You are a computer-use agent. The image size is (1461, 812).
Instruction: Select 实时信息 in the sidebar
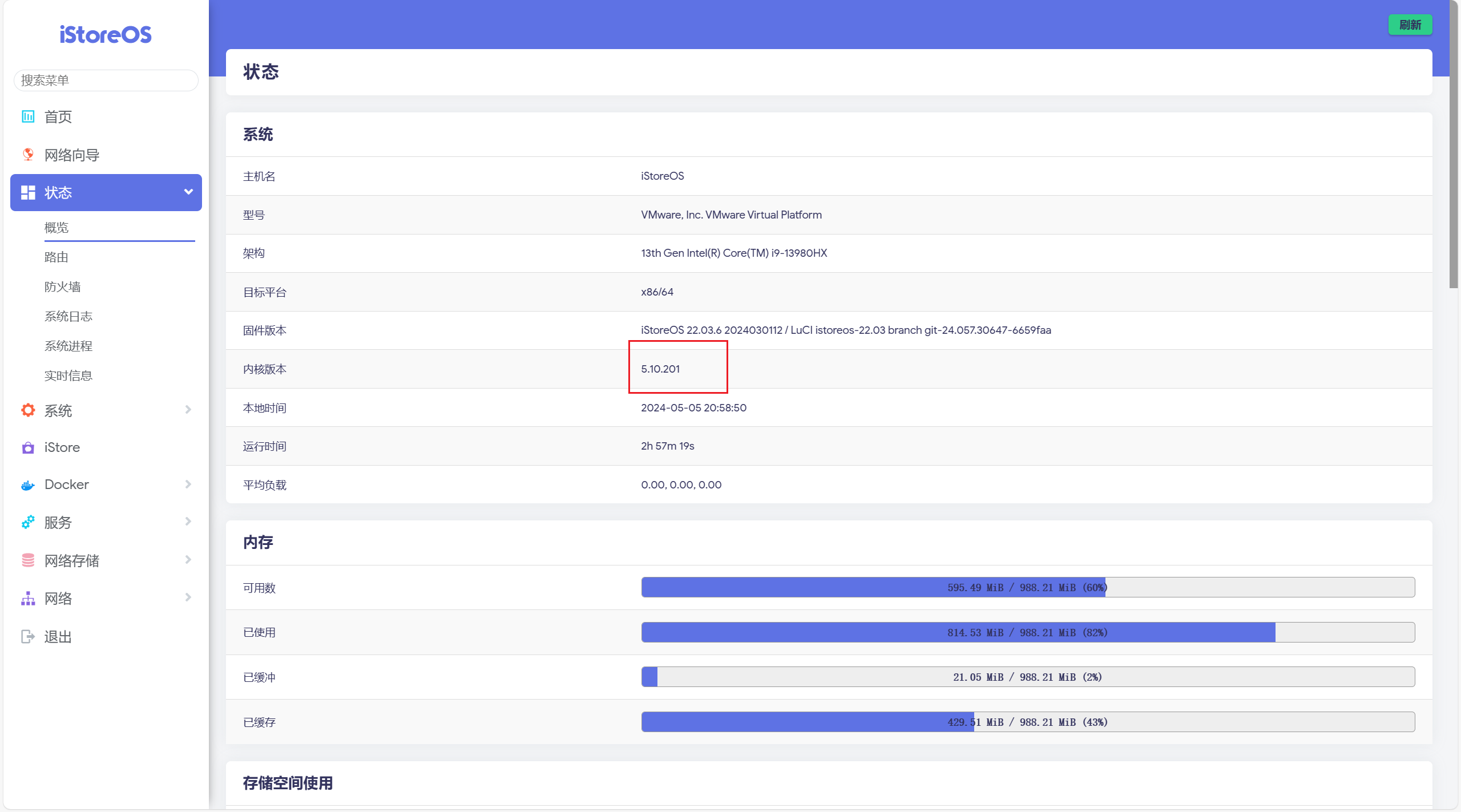point(68,375)
